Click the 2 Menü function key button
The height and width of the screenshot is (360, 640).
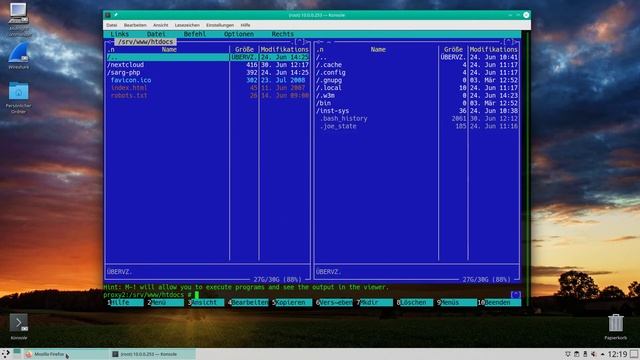click(x=166, y=302)
